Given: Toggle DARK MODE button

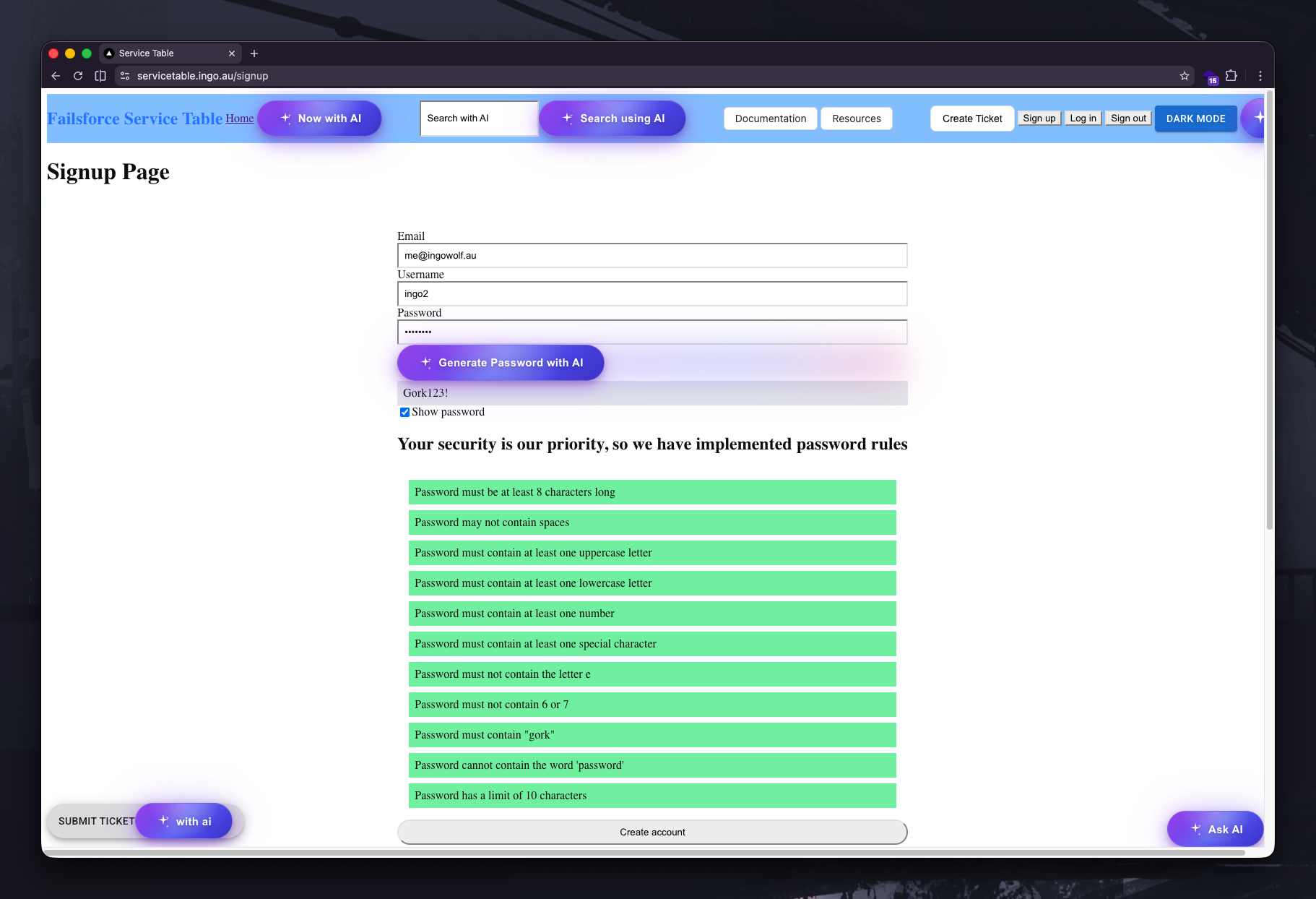Looking at the screenshot, I should tap(1195, 119).
